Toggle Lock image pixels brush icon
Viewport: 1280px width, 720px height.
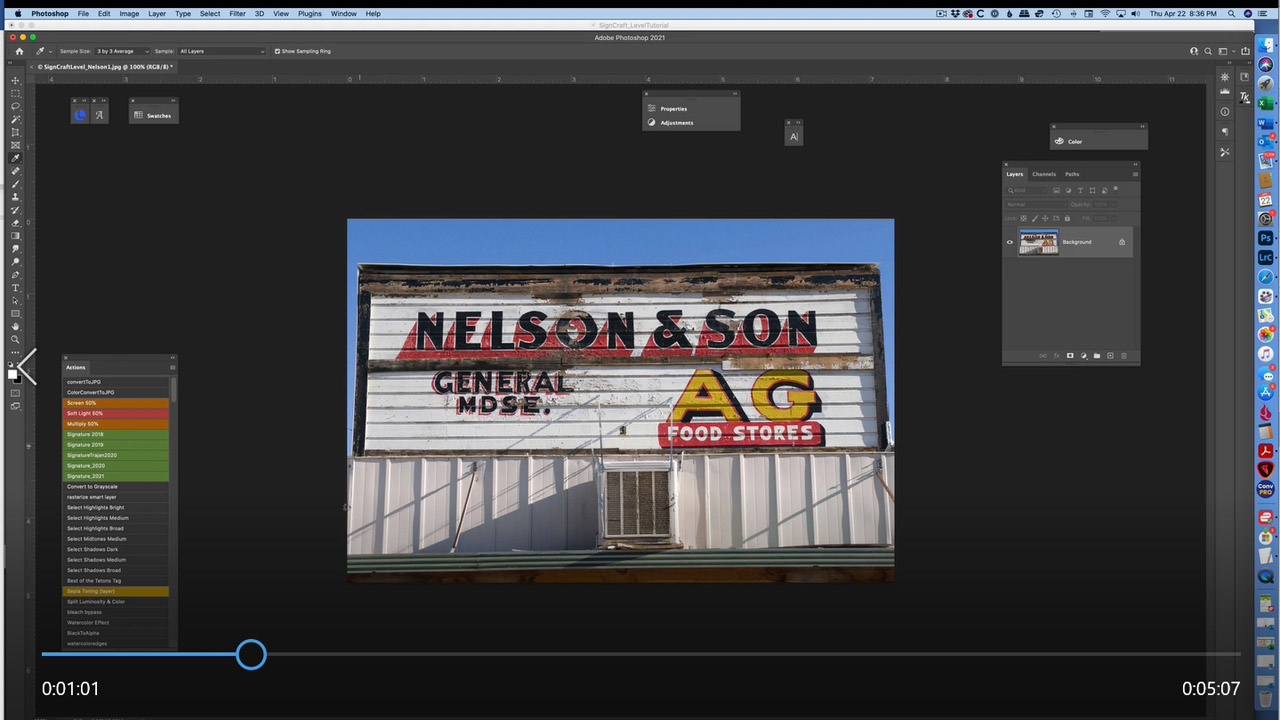(1035, 218)
